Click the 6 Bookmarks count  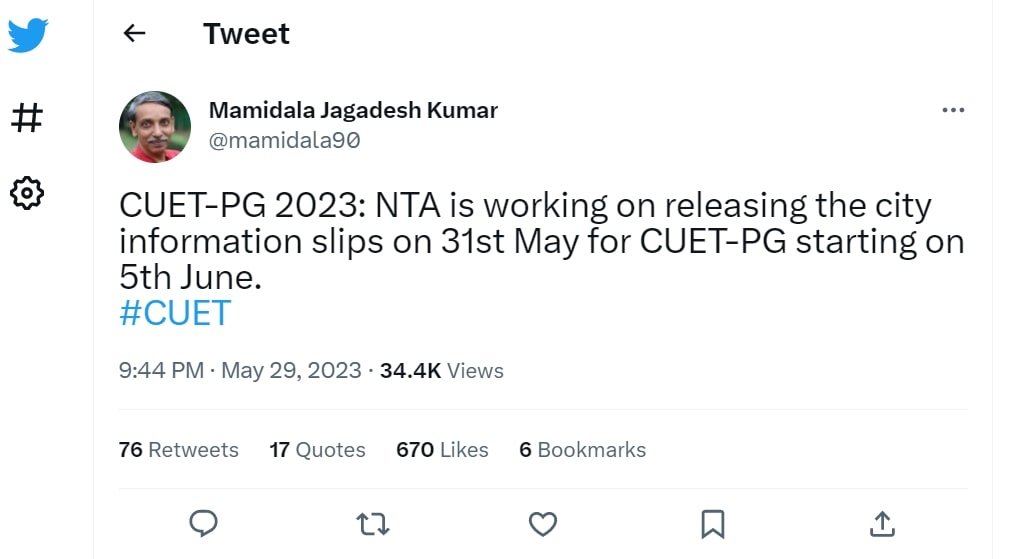(582, 450)
